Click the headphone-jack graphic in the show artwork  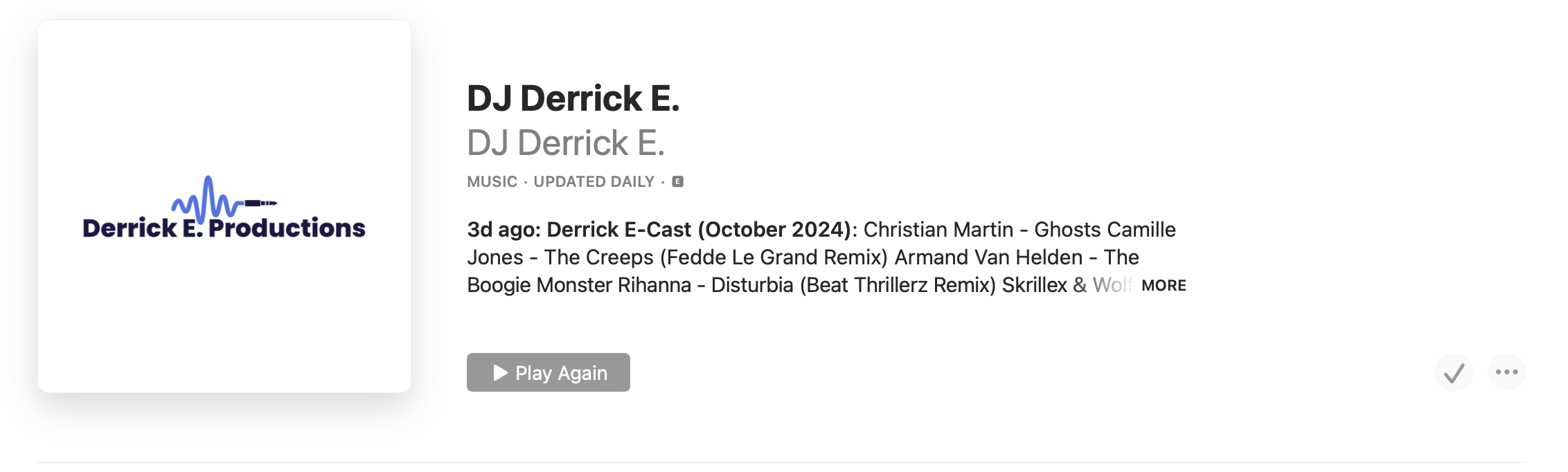(x=262, y=203)
